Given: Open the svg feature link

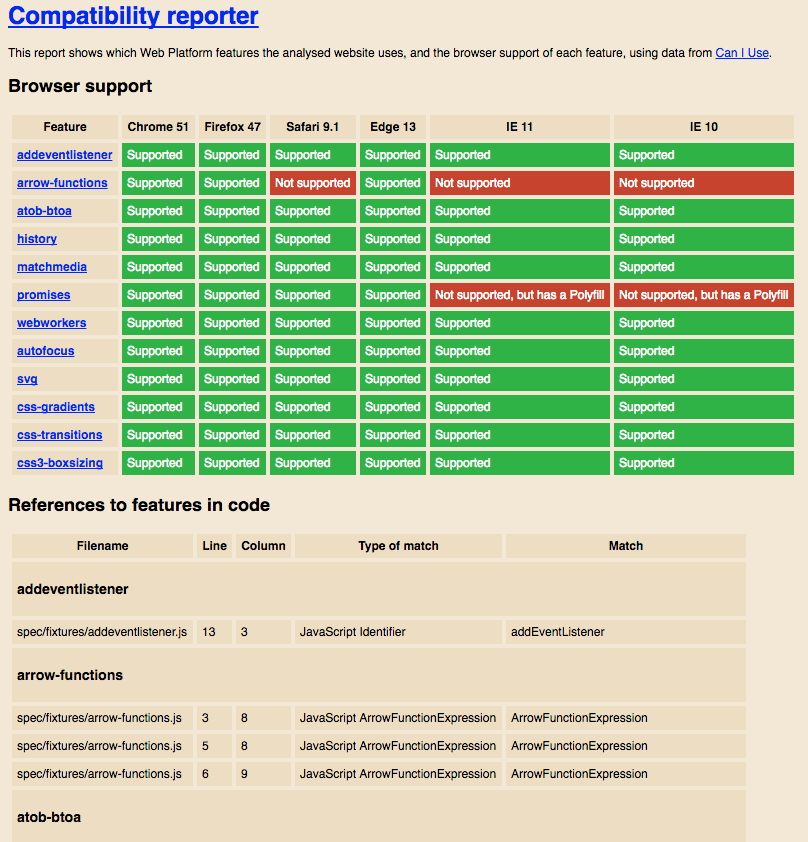Looking at the screenshot, I should tap(26, 379).
